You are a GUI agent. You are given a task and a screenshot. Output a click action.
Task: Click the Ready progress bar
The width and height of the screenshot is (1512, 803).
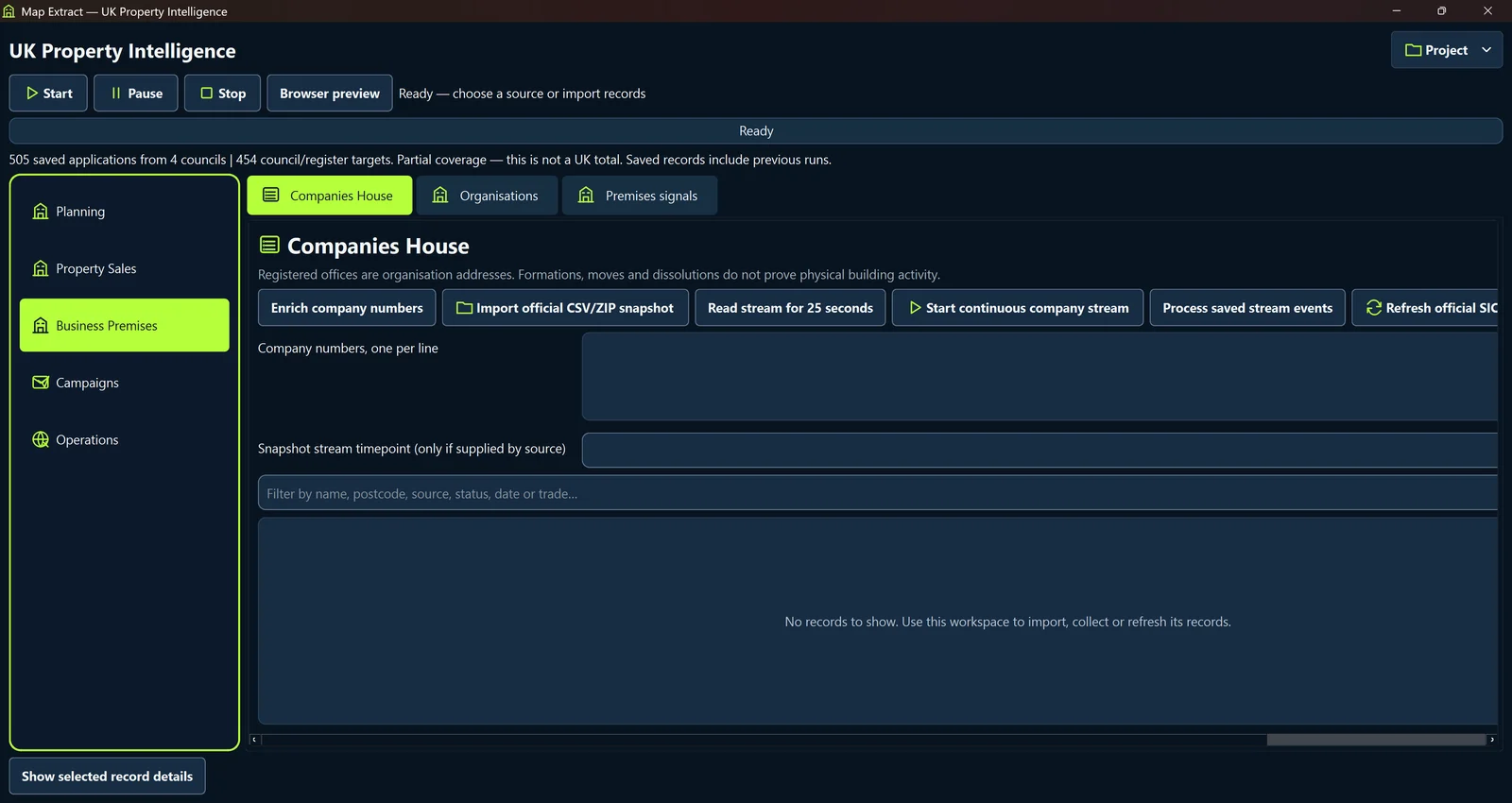(756, 131)
